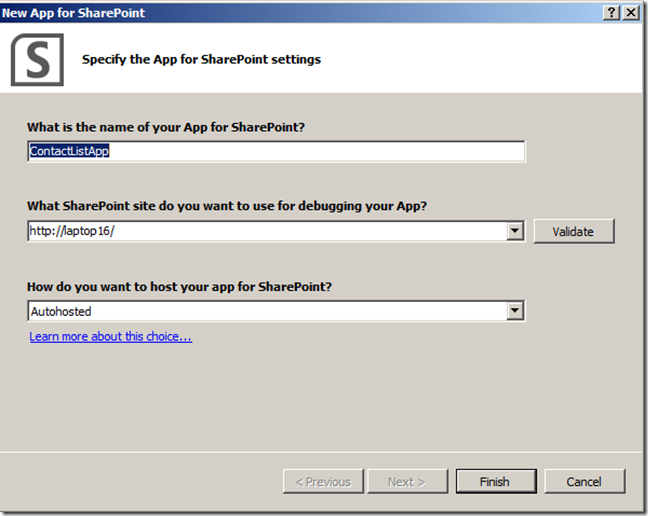Open Learn more about this choice link
Image resolution: width=648 pixels, height=516 pixels.
[110, 336]
